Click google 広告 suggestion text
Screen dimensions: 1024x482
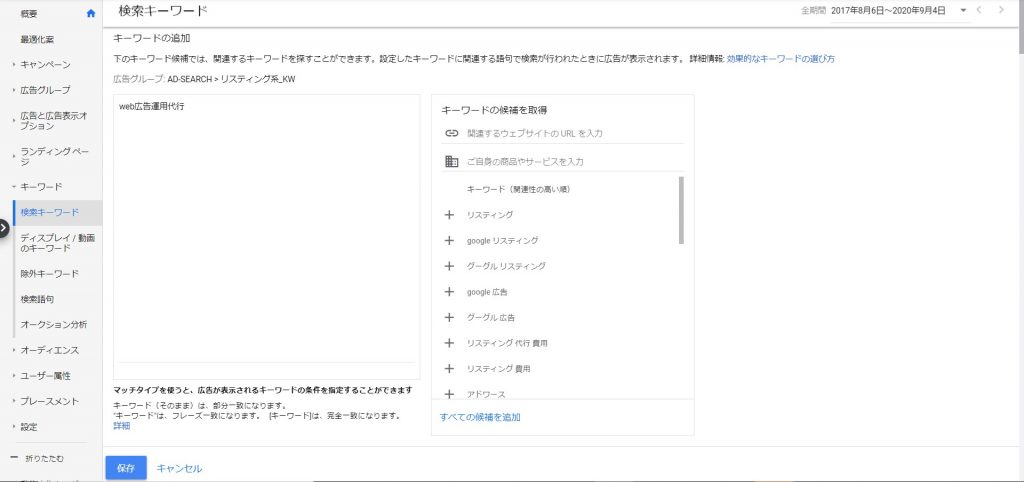coord(487,292)
